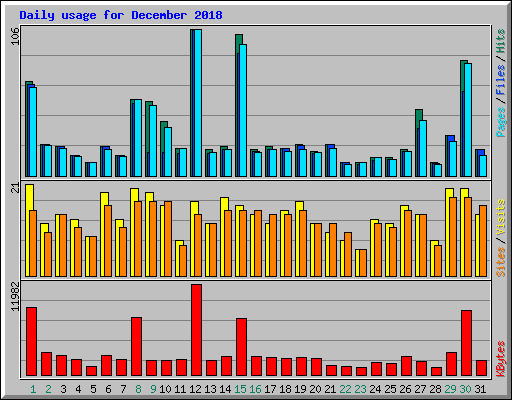Select the cyan pages bar for day 30
Viewport: 512px width, 400px height.
(468, 120)
